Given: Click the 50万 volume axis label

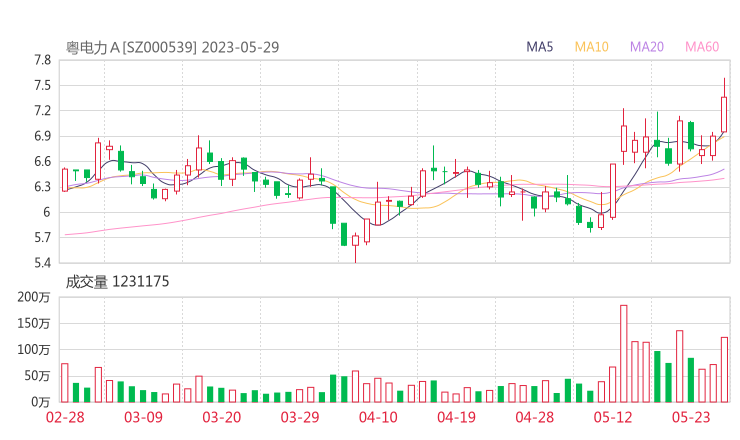Looking at the screenshot, I should coord(37,376).
